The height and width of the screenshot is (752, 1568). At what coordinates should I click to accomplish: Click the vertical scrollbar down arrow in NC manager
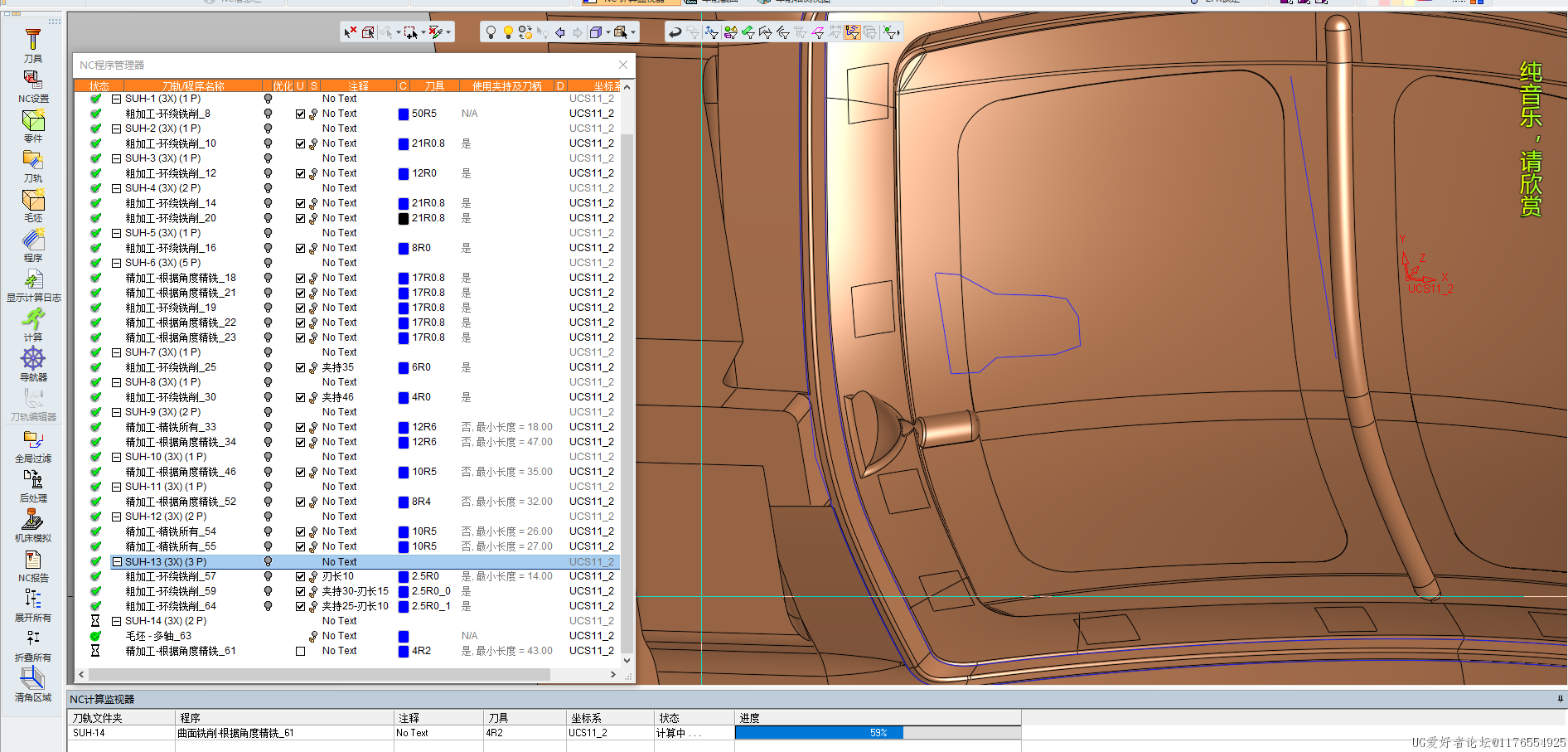(627, 661)
